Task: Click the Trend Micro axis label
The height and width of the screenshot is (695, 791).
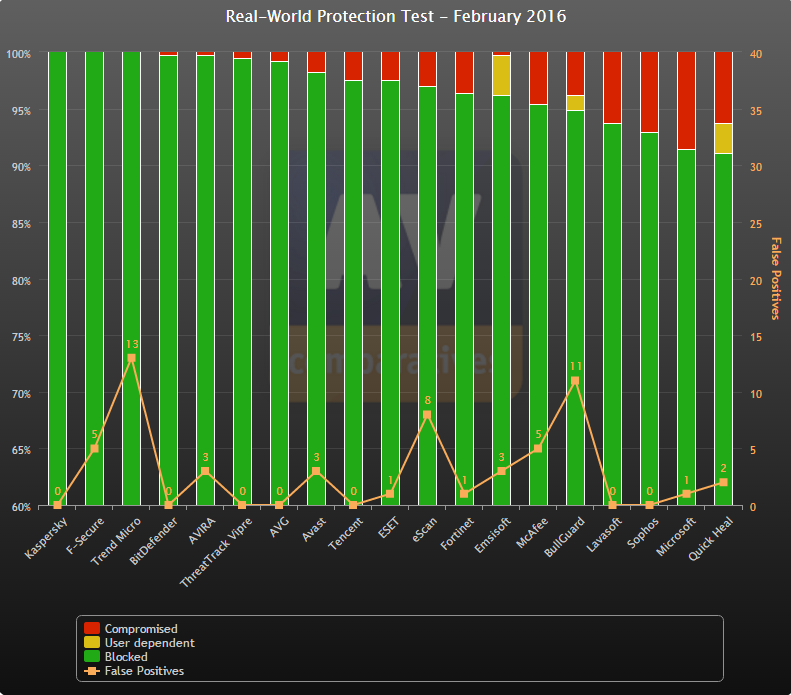Action: coord(116,541)
